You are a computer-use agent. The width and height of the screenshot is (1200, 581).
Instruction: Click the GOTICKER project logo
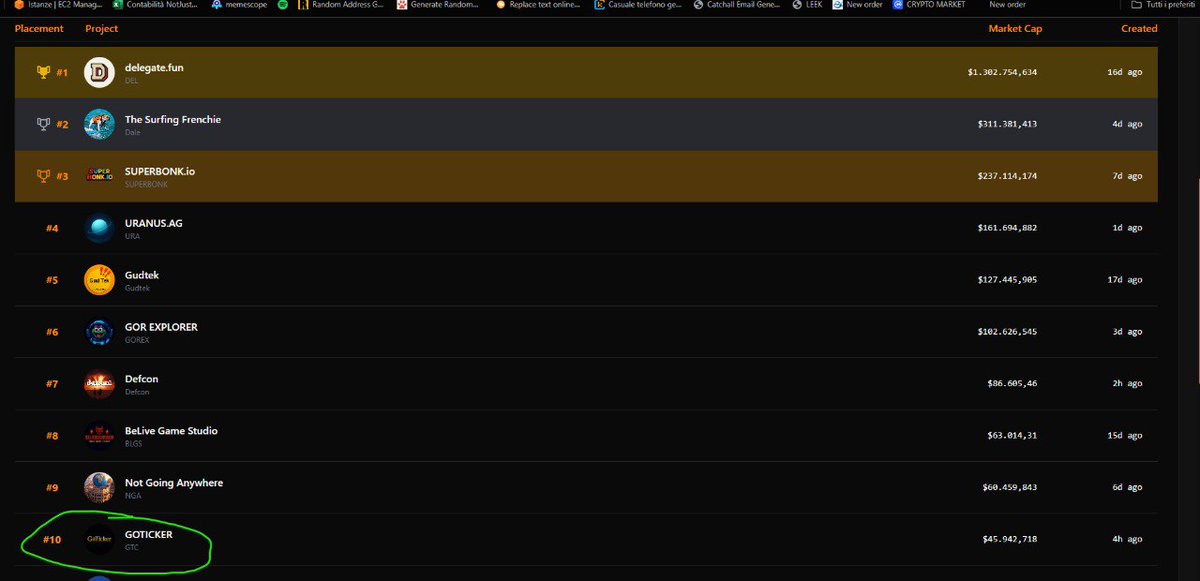99,539
